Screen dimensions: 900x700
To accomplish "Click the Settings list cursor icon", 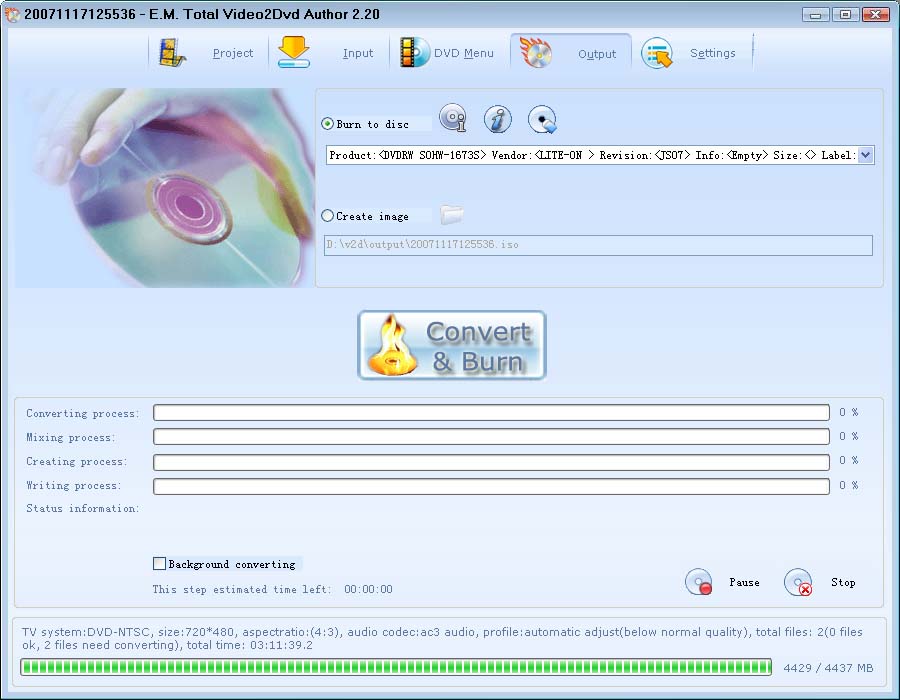I will (x=657, y=53).
